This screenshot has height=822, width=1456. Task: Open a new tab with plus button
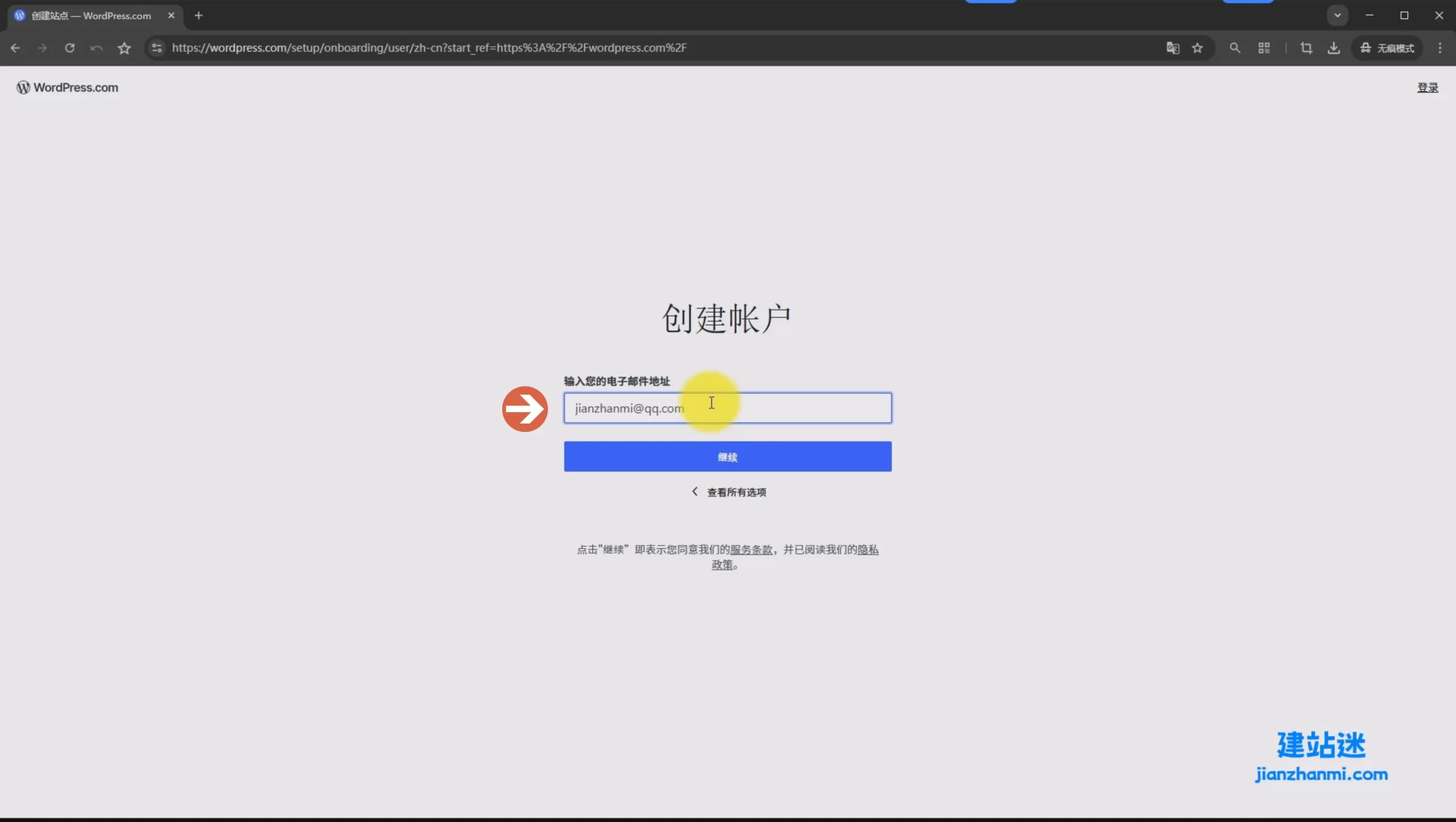click(198, 16)
